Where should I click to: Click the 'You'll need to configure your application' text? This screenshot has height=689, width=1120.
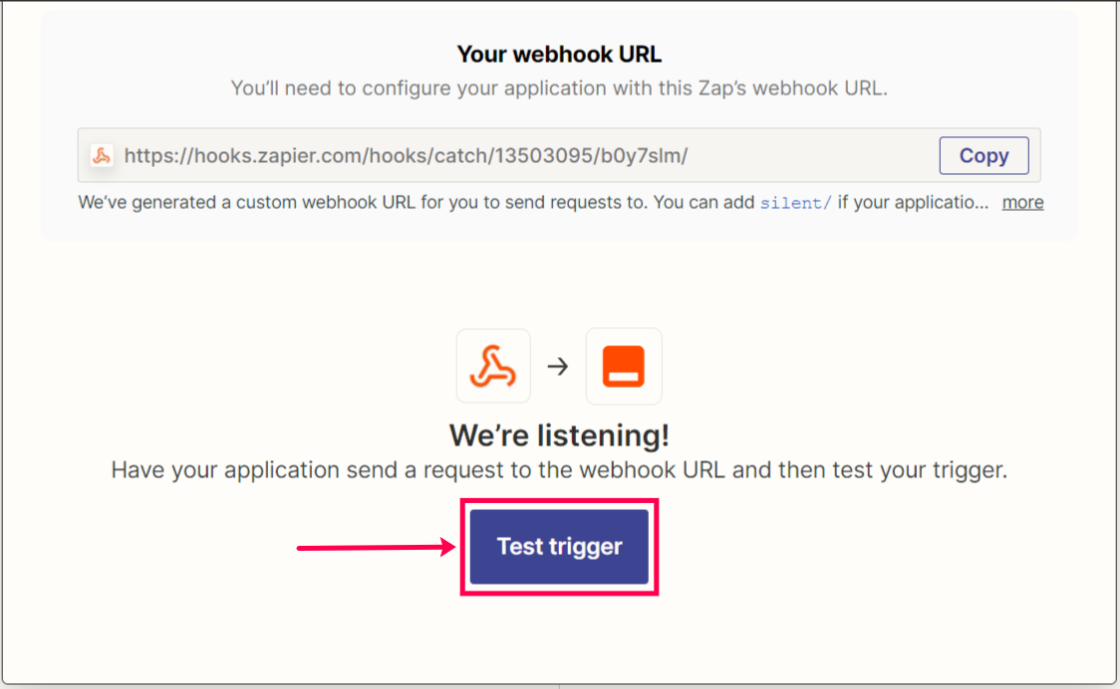(559, 89)
